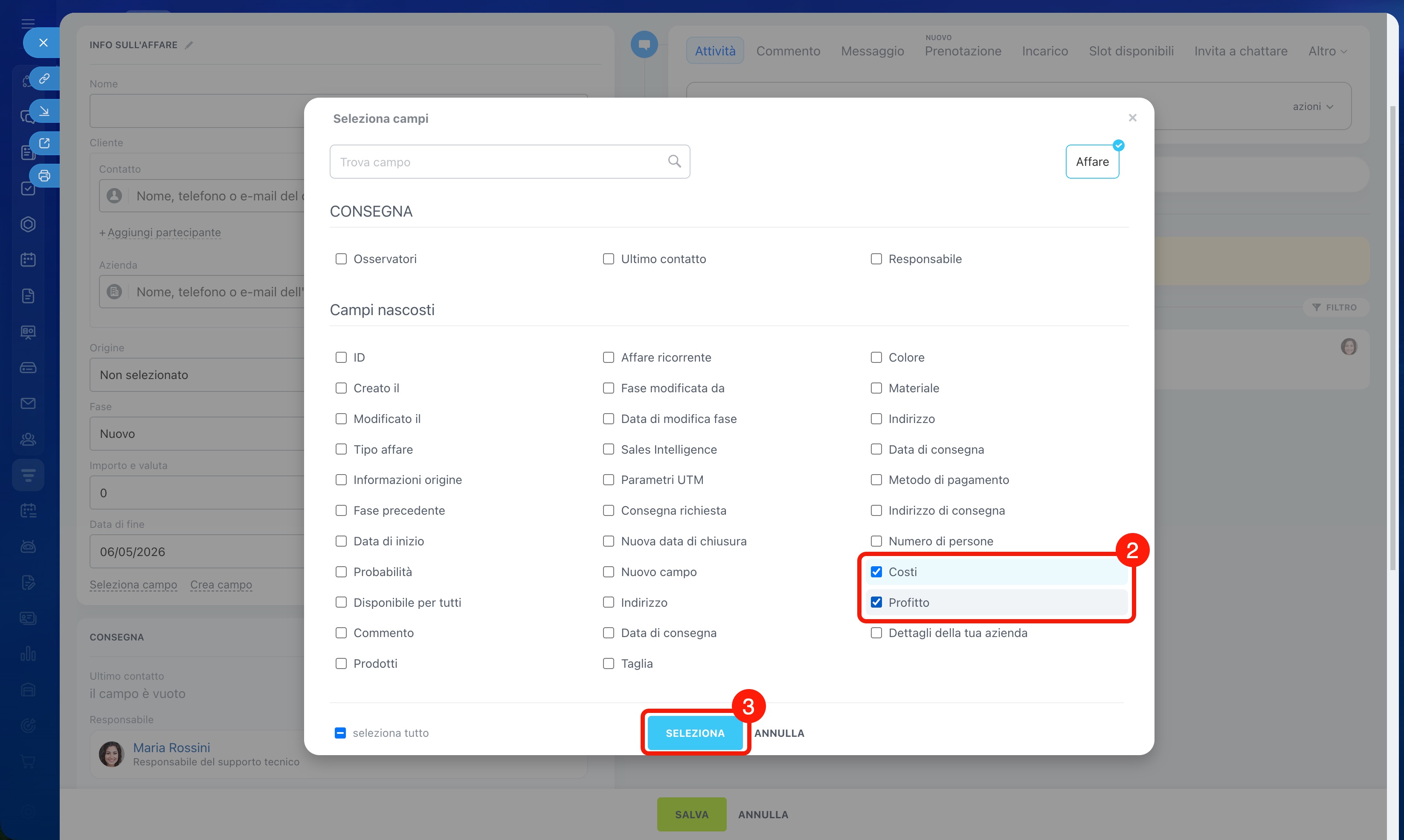Viewport: 1404px width, 840px height.
Task: Close the Seleziona campi dialog
Action: point(1132,118)
